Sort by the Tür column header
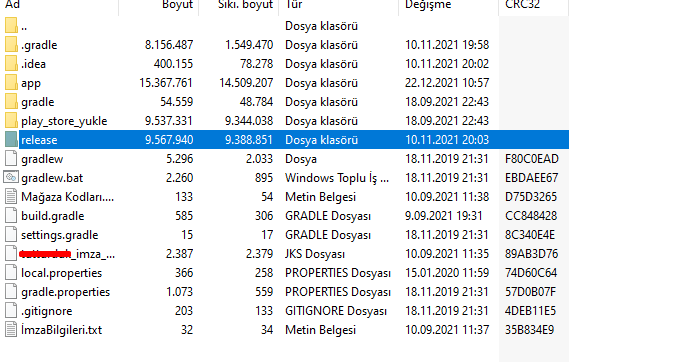This screenshot has height=362, width=683. pyautogui.click(x=294, y=5)
